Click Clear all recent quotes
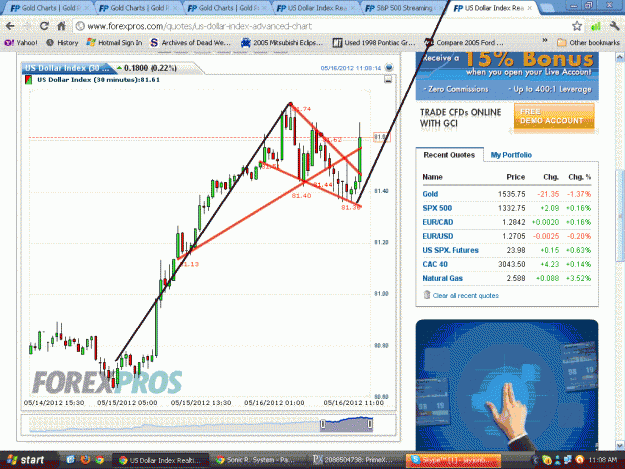 [466, 296]
